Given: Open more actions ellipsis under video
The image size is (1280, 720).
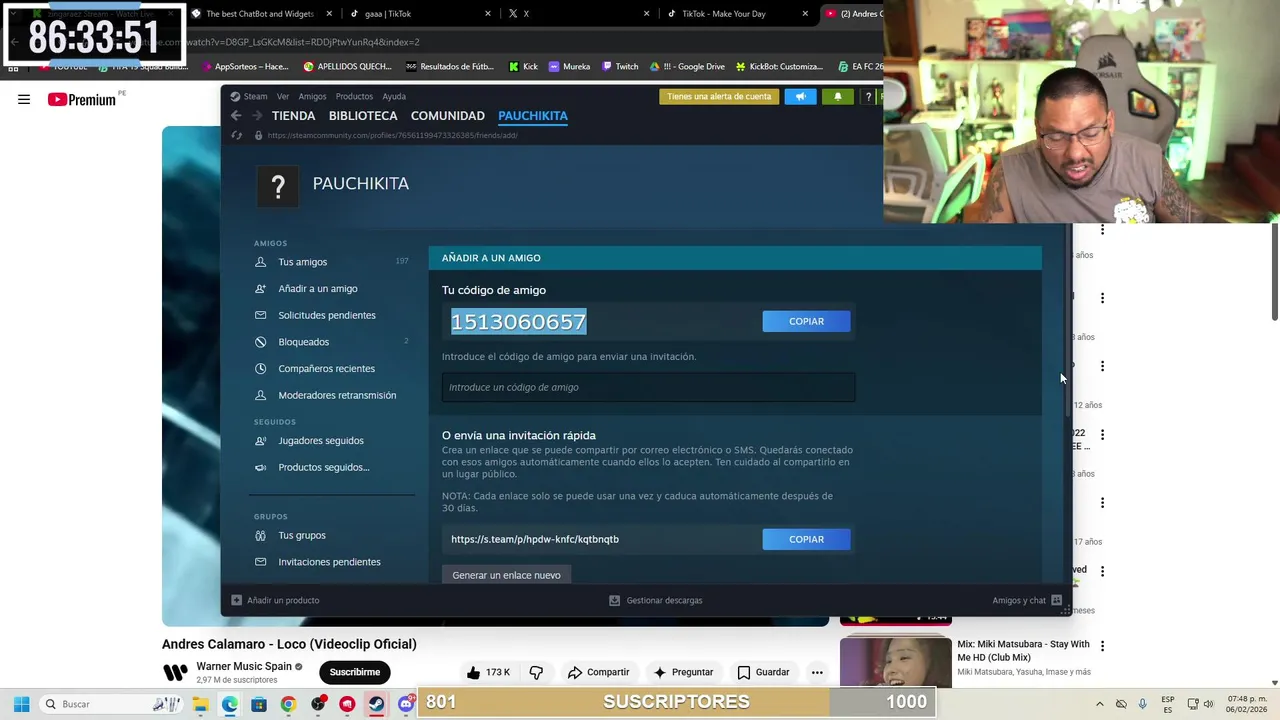Looking at the screenshot, I should pos(817,672).
